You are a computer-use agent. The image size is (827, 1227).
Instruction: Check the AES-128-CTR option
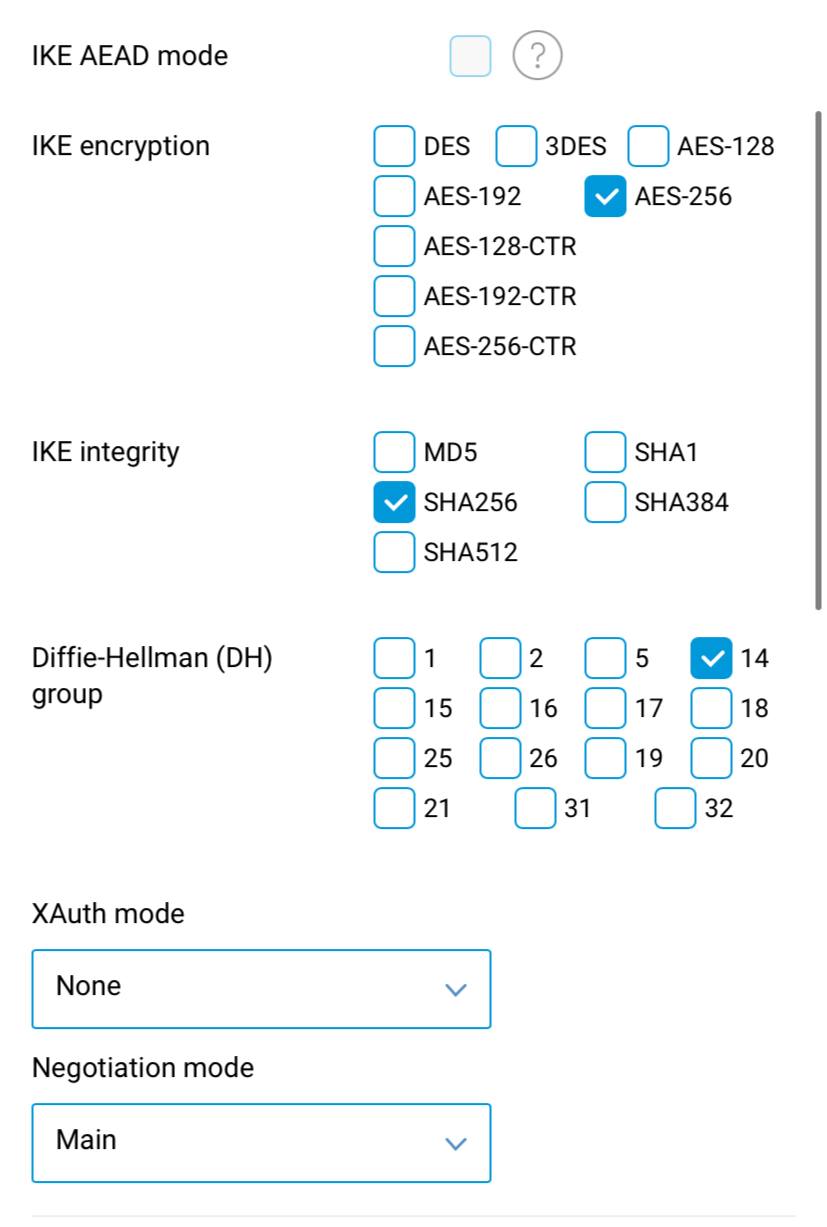pyautogui.click(x=394, y=246)
